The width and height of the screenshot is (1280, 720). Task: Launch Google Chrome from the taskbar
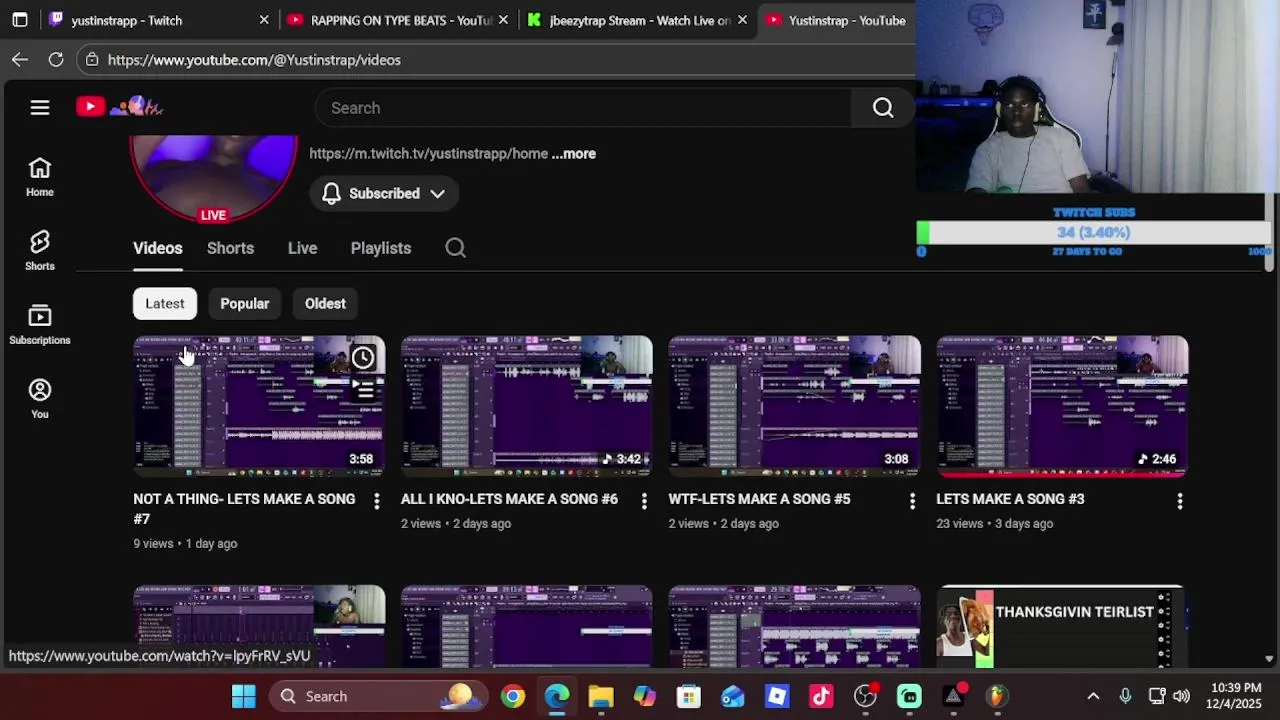pos(513,696)
